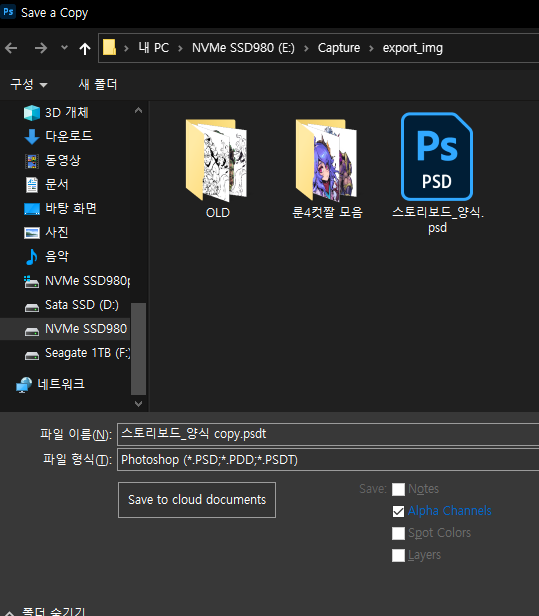This screenshot has height=616, width=539.
Task: Enable the Notes checkbox
Action: 398,489
